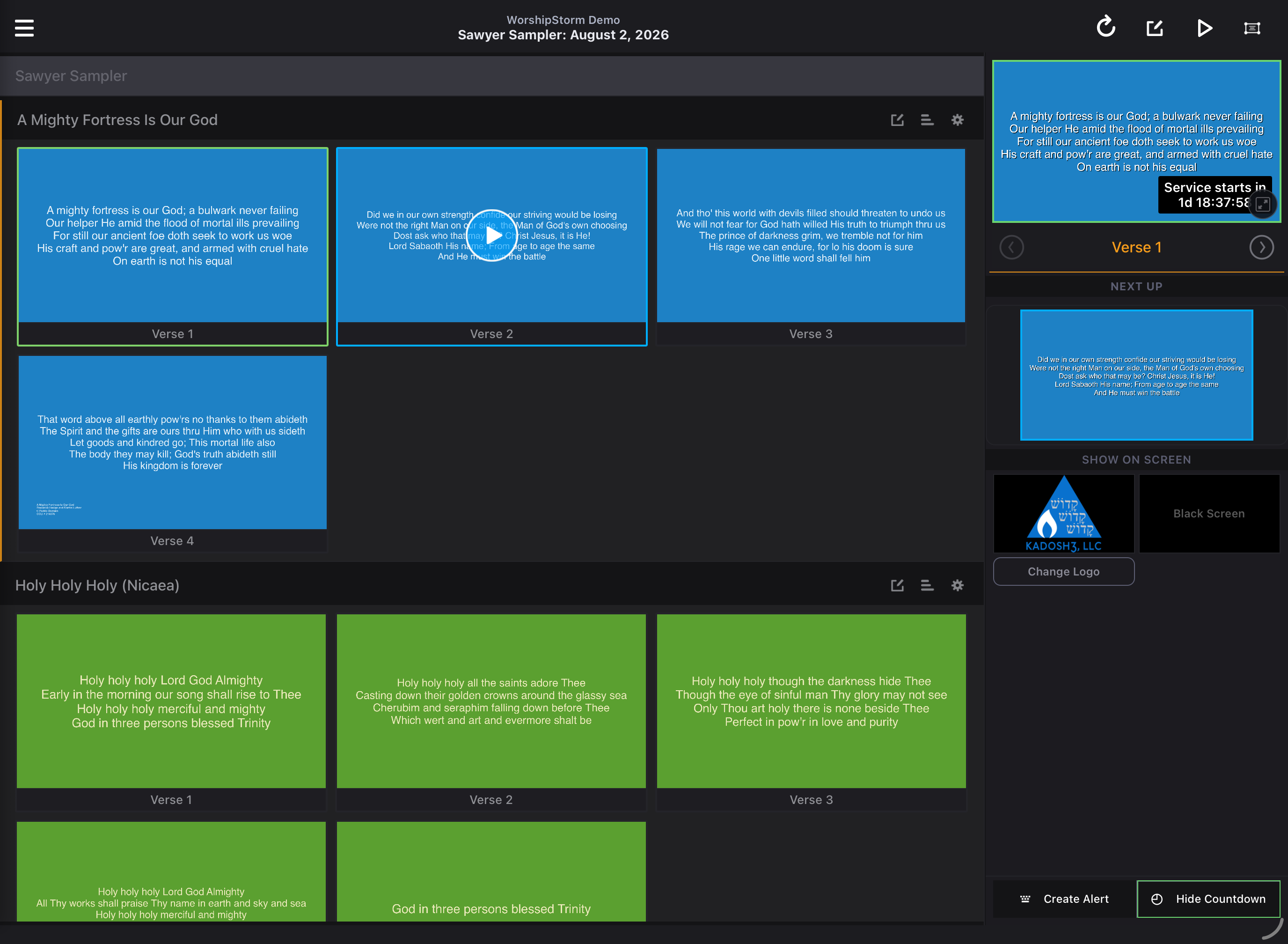Select the last slide showing only "God in three persons"
Viewport: 1288px width, 944px height.
[x=491, y=871]
